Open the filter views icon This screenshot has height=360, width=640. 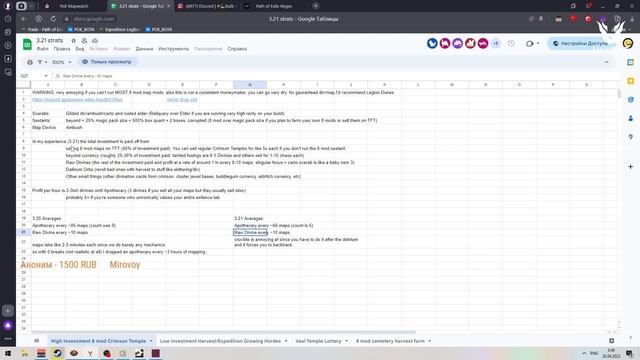[40, 62]
